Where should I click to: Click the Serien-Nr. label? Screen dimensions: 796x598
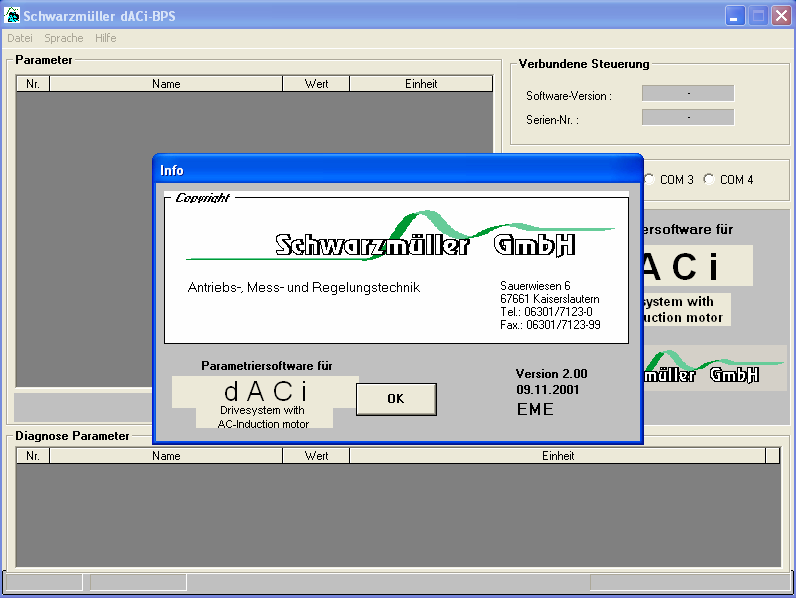coord(552,120)
